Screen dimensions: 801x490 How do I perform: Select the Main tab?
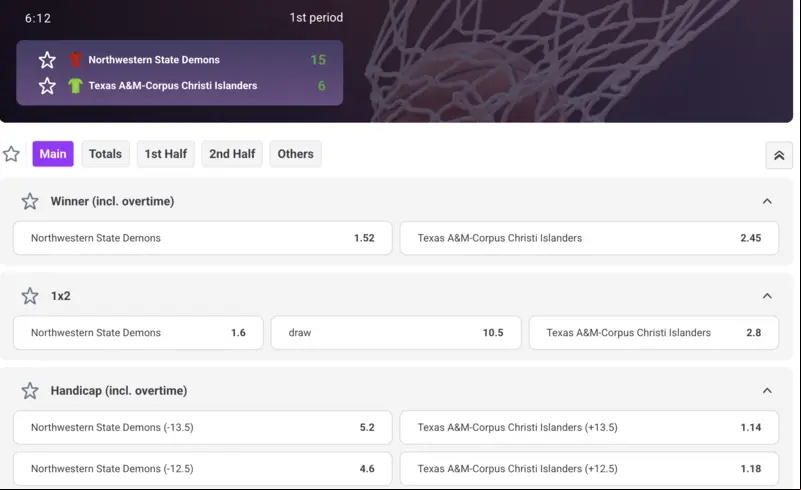(53, 154)
